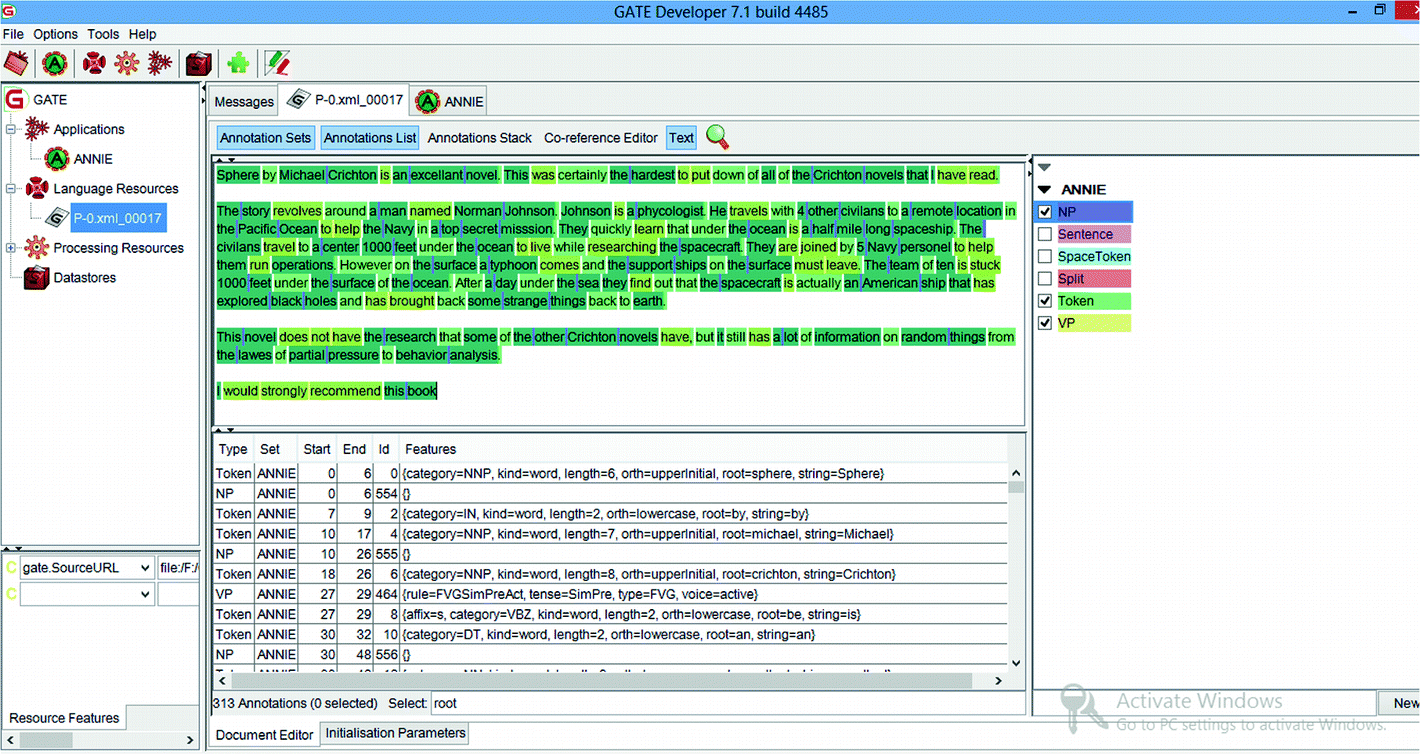Image resolution: width=1420 pixels, height=754 pixels.
Task: Click the annotations table vertical scrollbar thumb
Action: click(x=1016, y=488)
